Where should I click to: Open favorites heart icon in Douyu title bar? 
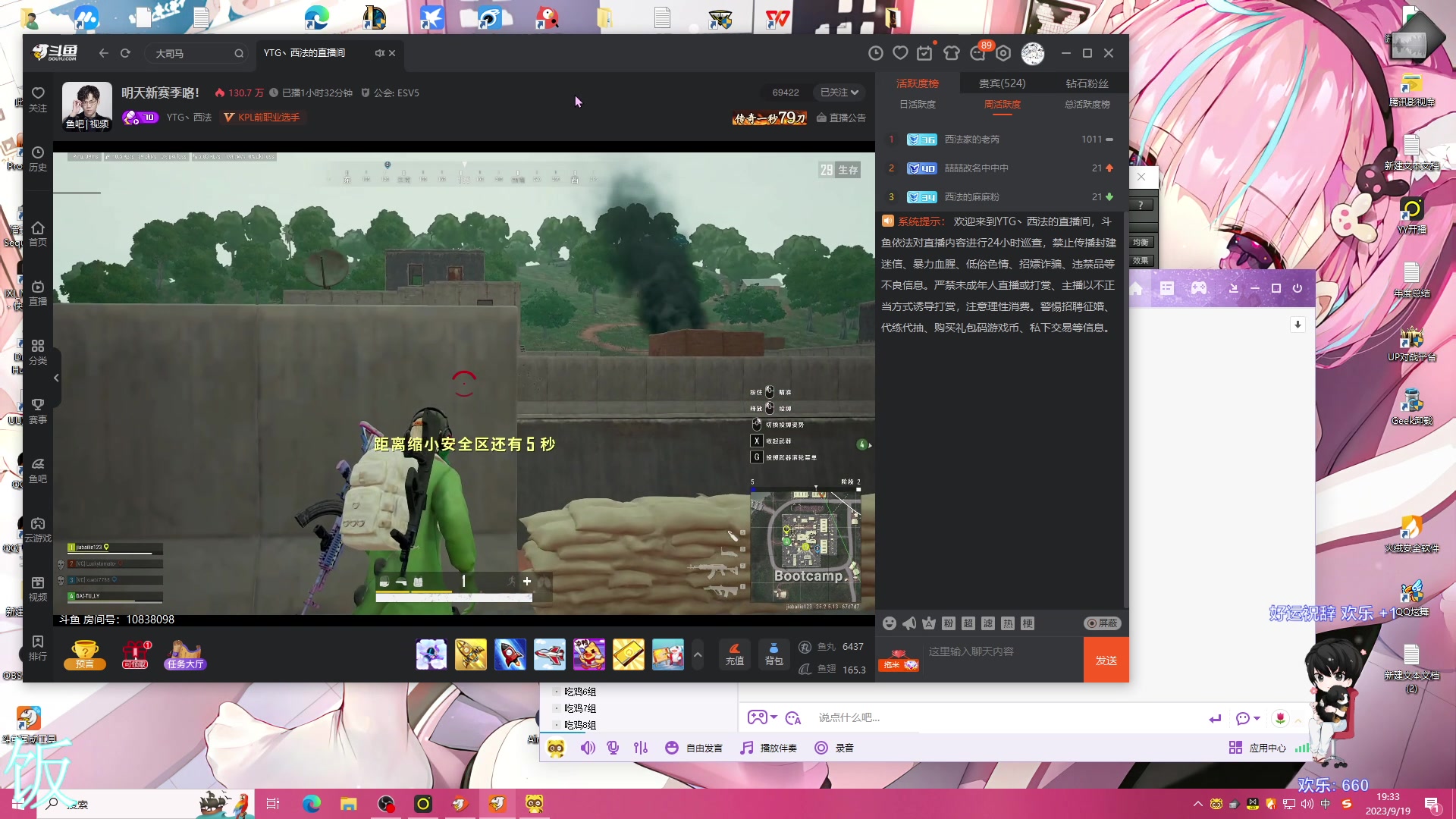[900, 53]
